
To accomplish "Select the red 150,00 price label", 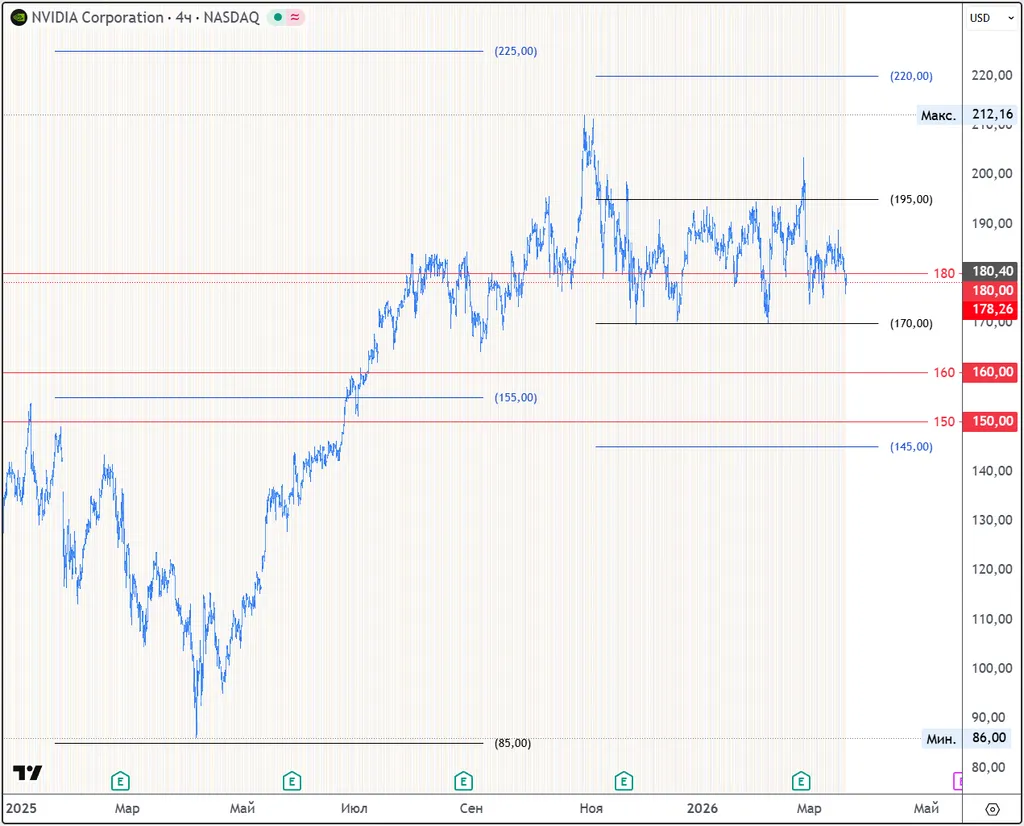I will pyautogui.click(x=990, y=422).
